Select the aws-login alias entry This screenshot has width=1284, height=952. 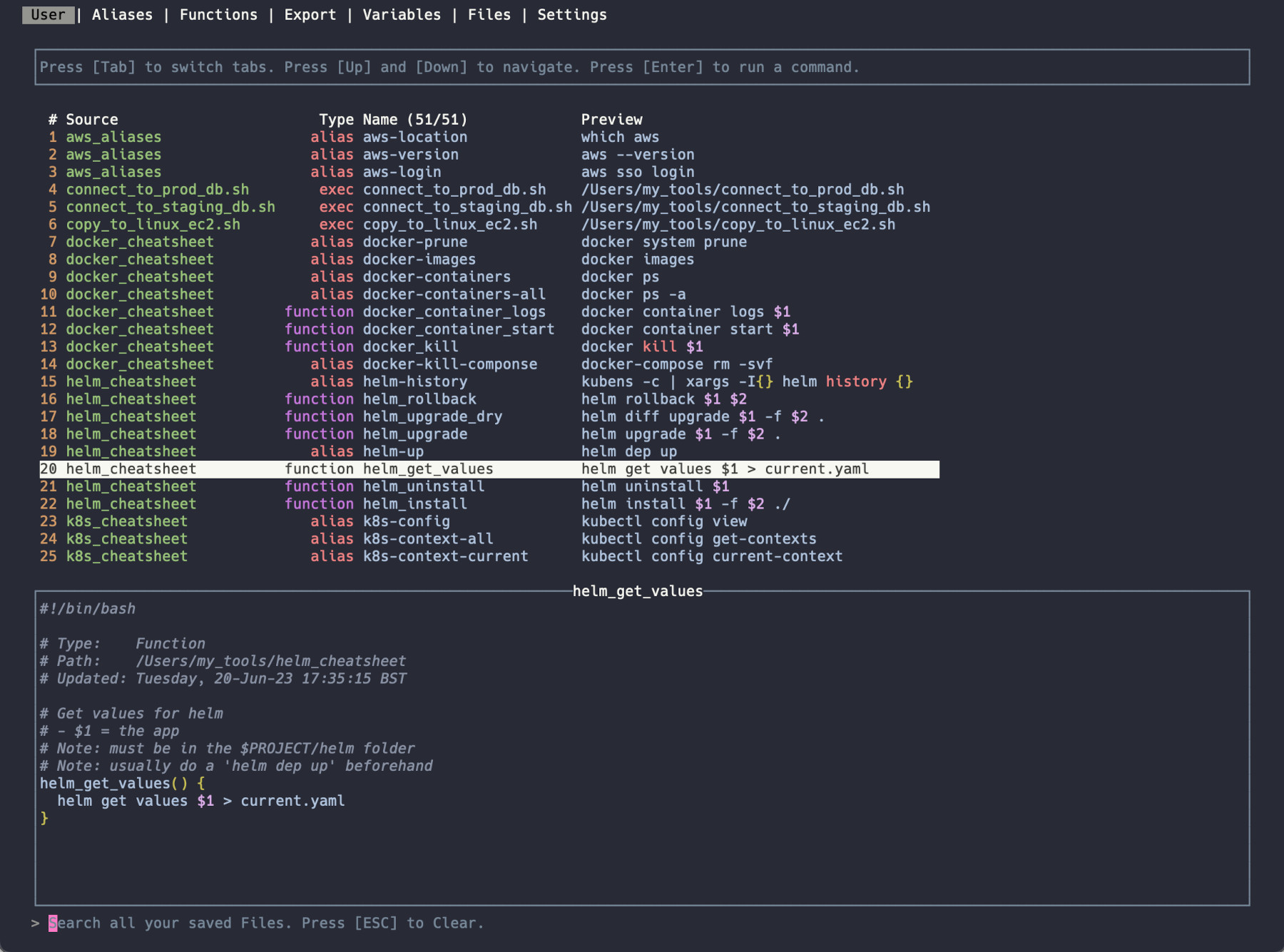point(402,172)
